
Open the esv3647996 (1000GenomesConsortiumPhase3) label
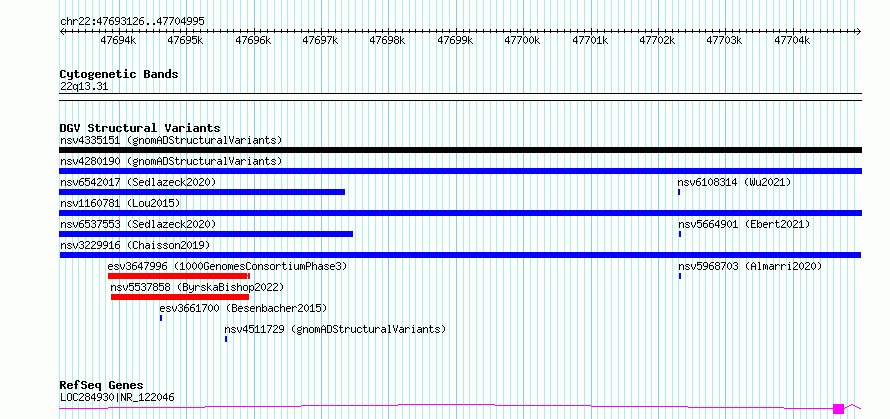click(x=227, y=266)
